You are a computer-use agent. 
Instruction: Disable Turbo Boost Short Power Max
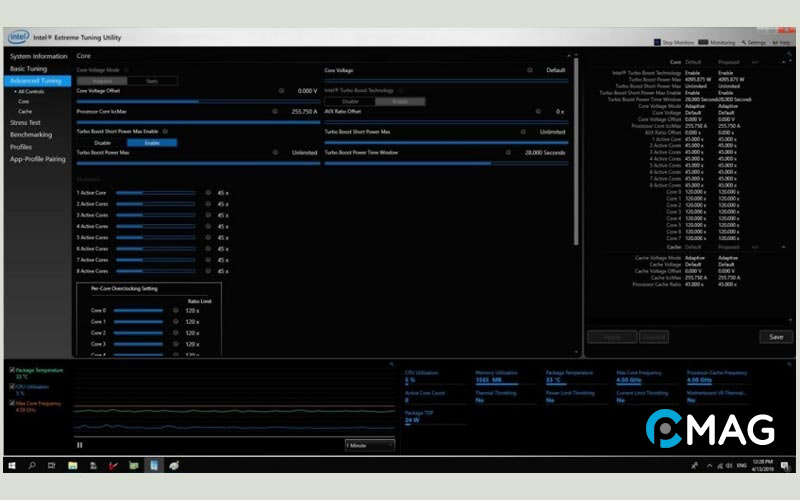(102, 143)
